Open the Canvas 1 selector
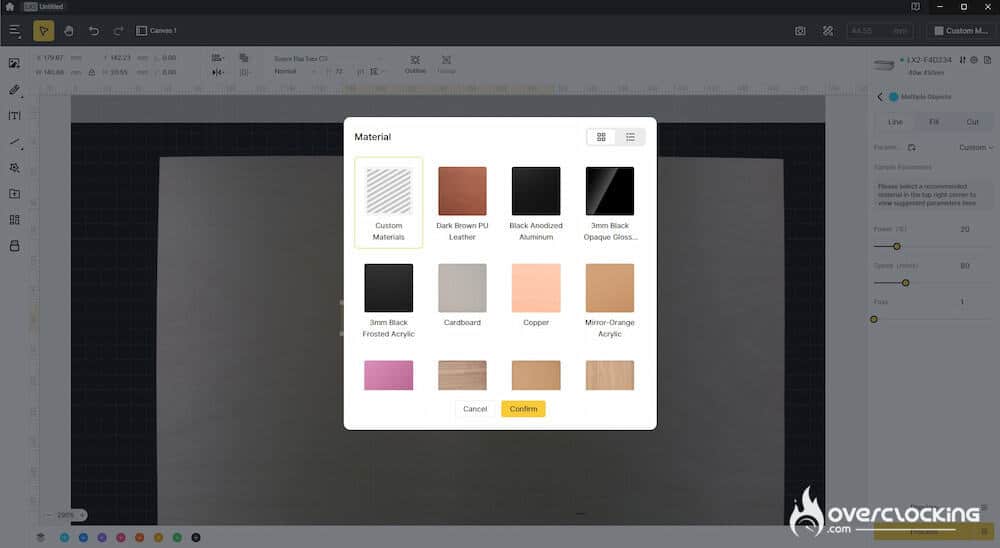This screenshot has height=548, width=1000. click(x=156, y=31)
